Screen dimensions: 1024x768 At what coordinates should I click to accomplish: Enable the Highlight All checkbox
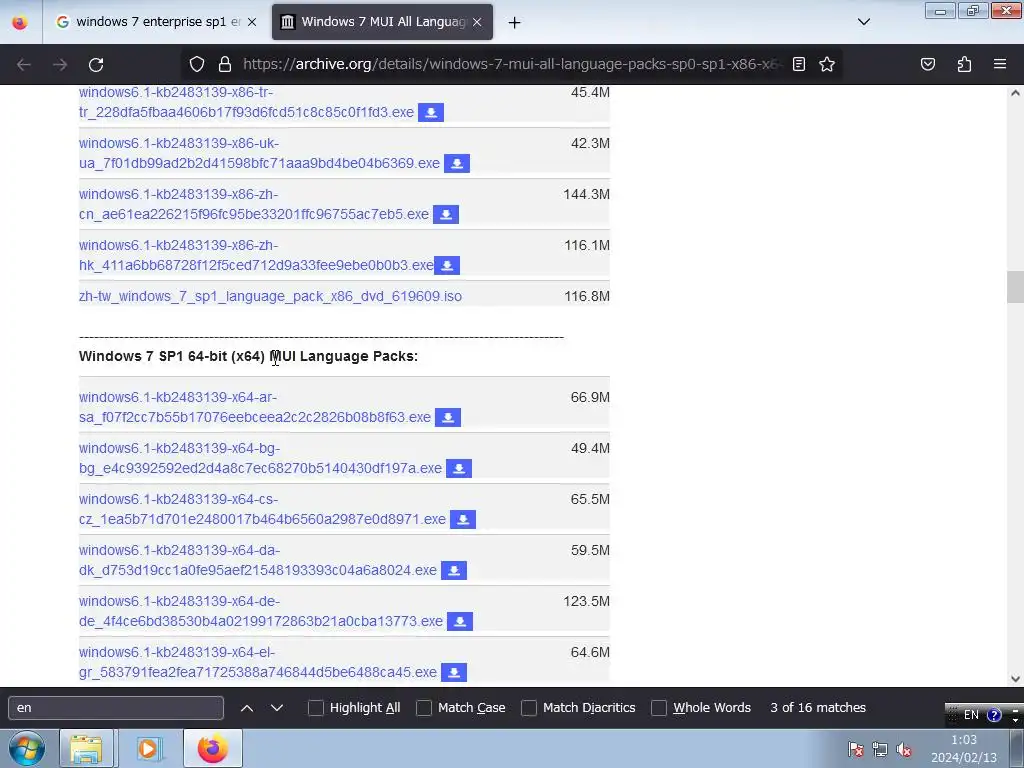[315, 708]
